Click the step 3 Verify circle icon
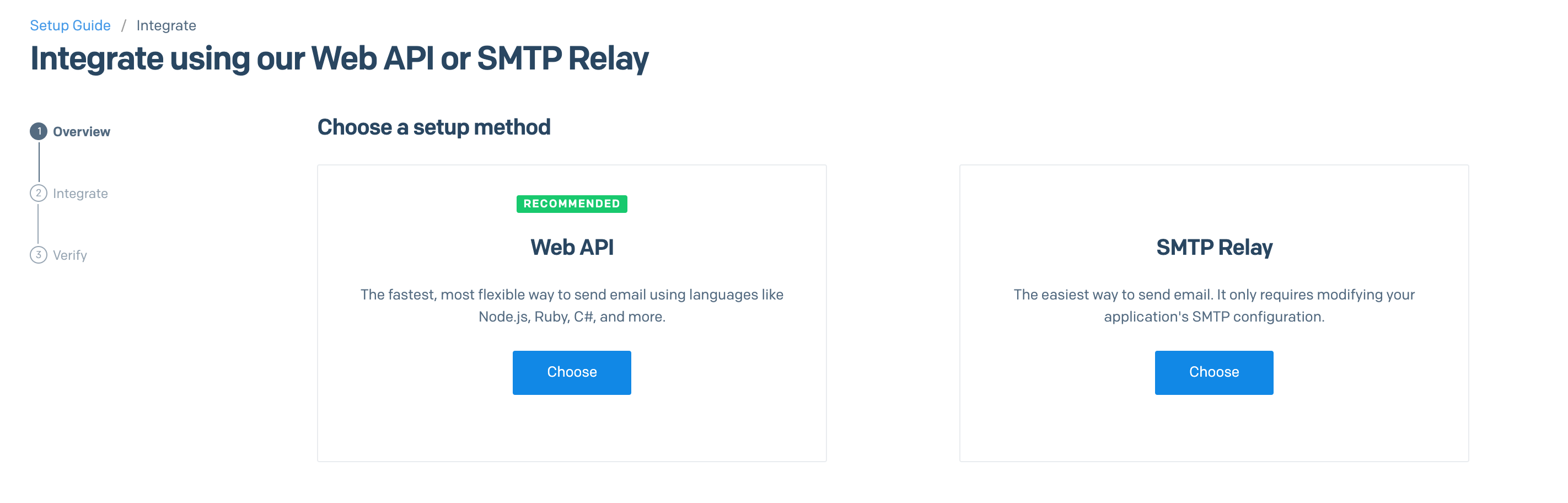1568x503 pixels. [39, 255]
